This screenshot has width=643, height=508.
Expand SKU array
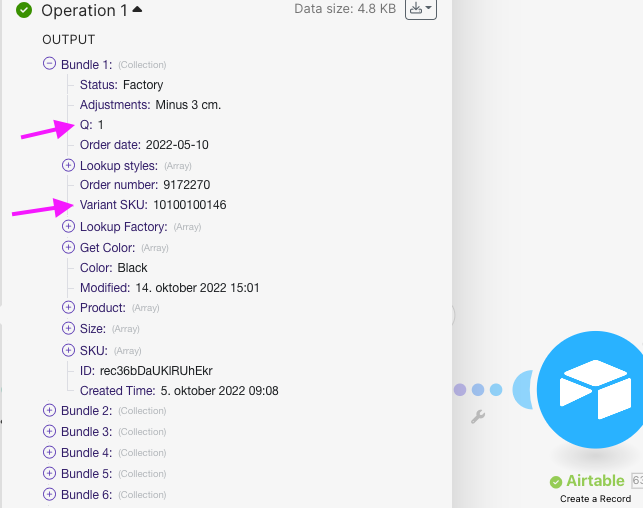click(x=68, y=350)
